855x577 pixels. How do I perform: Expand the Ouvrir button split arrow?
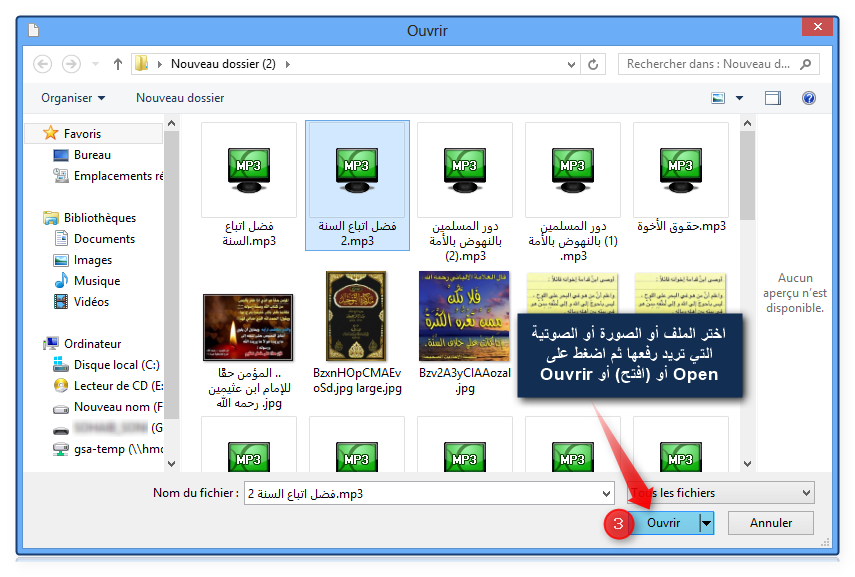[706, 523]
